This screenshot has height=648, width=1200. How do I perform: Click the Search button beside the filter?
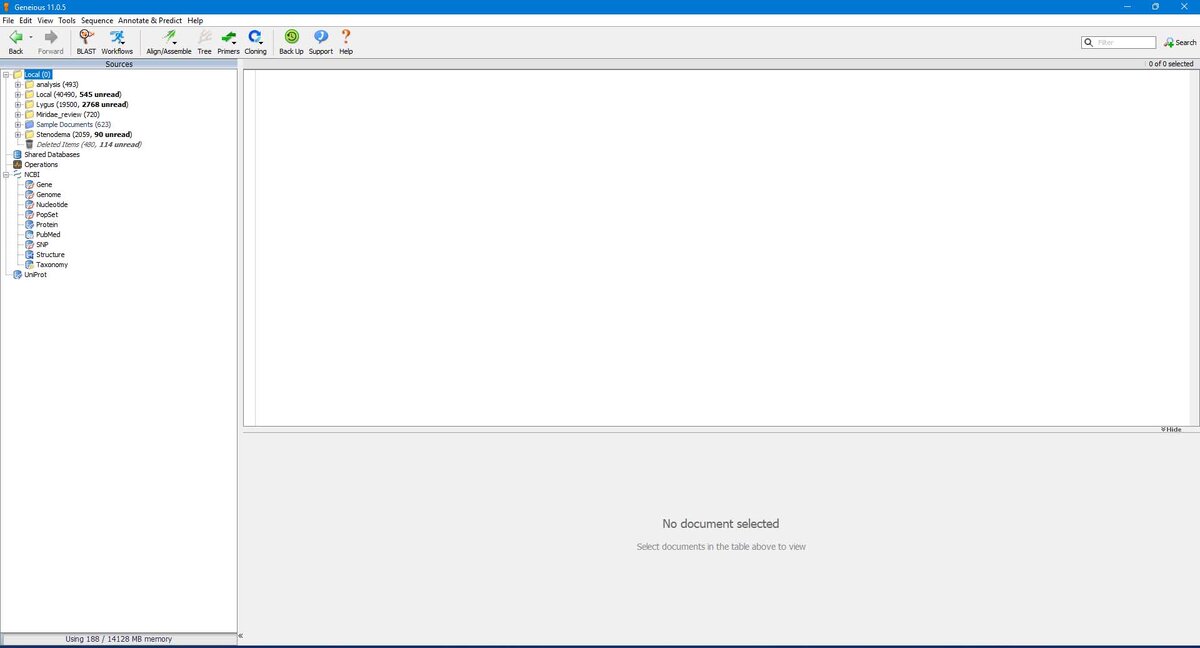point(1180,43)
